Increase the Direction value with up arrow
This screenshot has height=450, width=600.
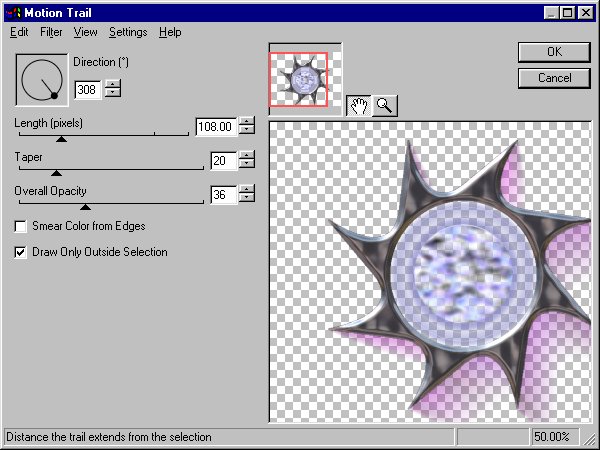[x=113, y=83]
